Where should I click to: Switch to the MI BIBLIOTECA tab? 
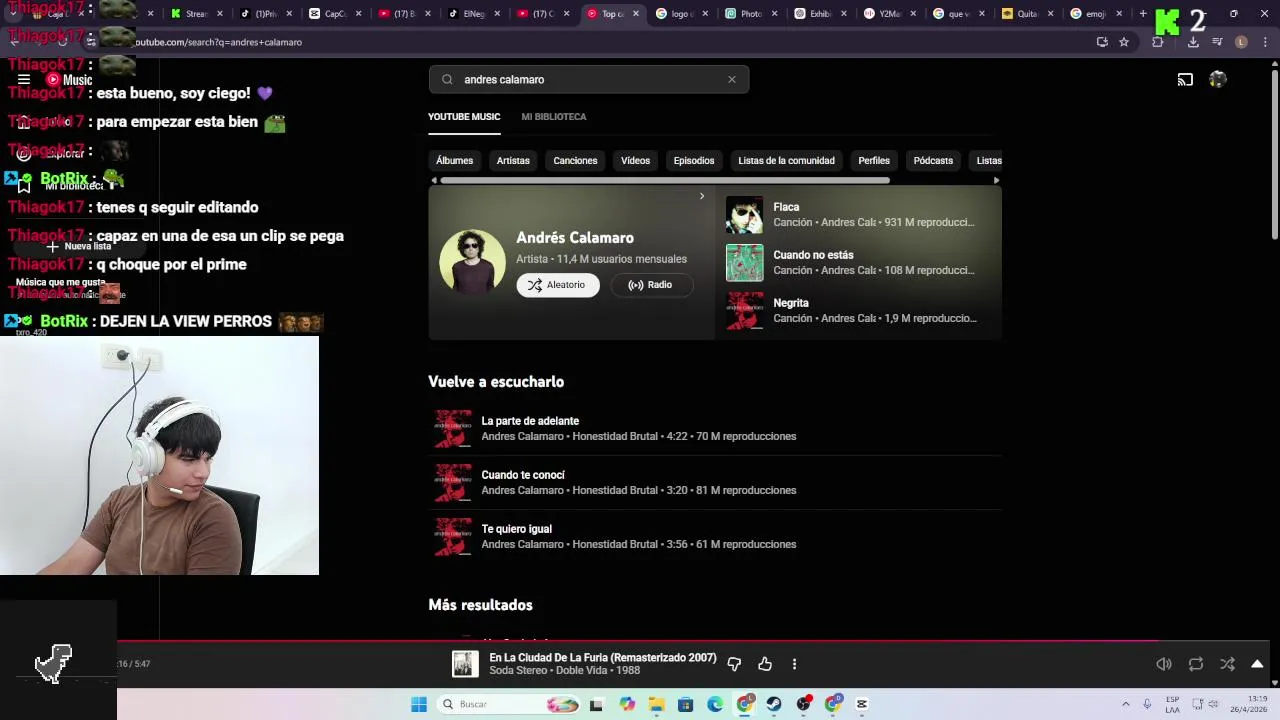point(553,117)
